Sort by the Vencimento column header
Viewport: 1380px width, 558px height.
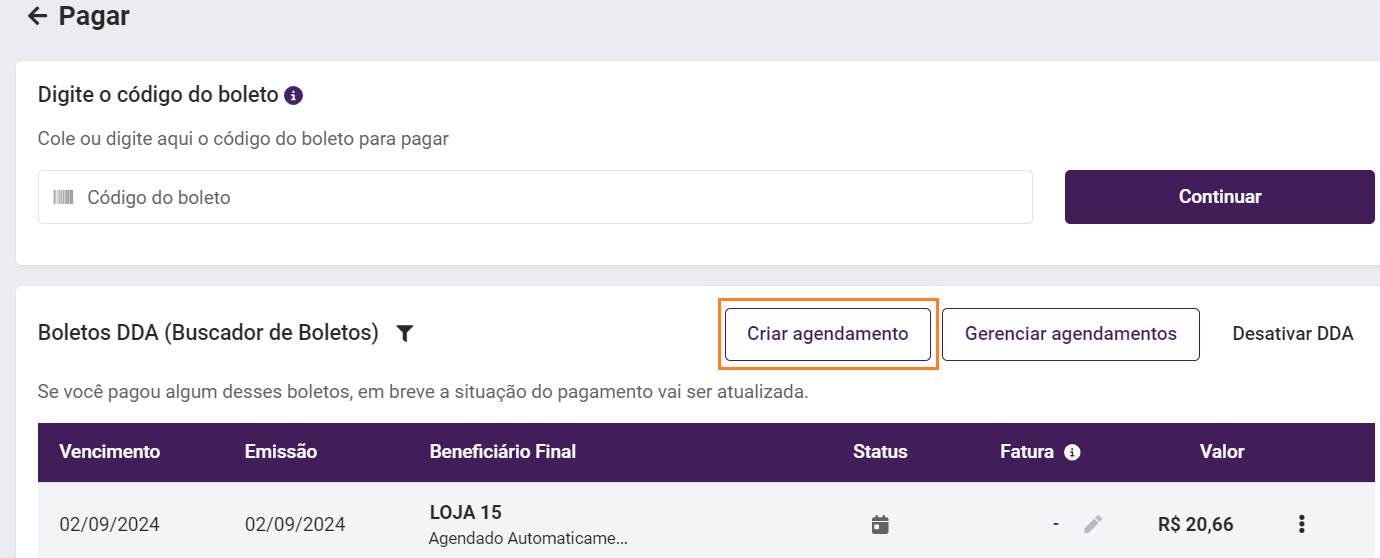(110, 452)
